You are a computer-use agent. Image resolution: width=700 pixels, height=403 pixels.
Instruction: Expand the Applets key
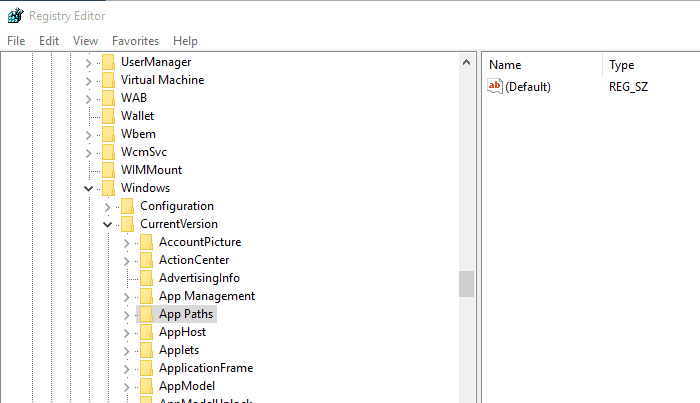point(127,351)
